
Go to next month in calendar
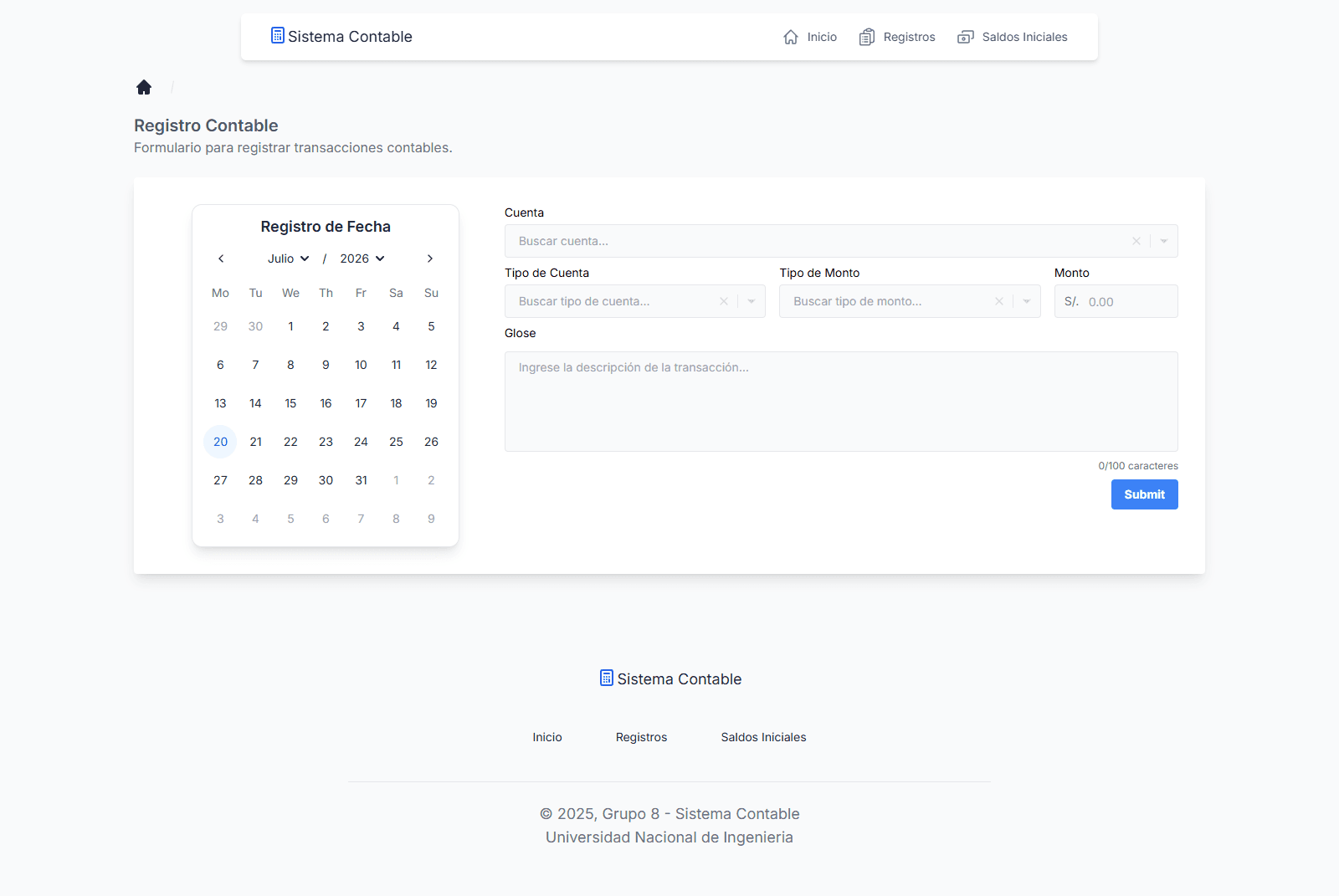click(x=430, y=259)
